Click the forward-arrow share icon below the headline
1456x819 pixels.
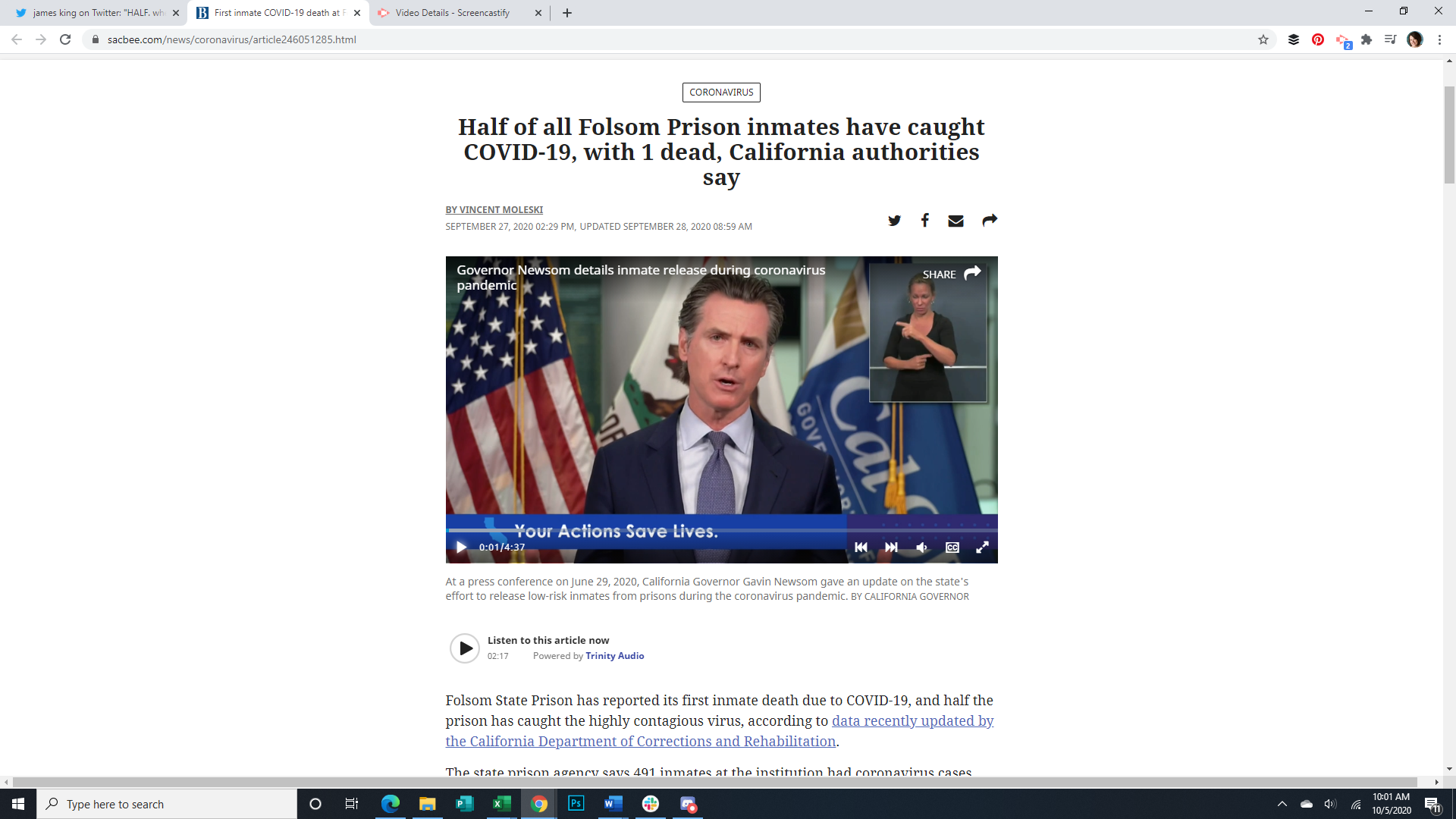click(990, 221)
